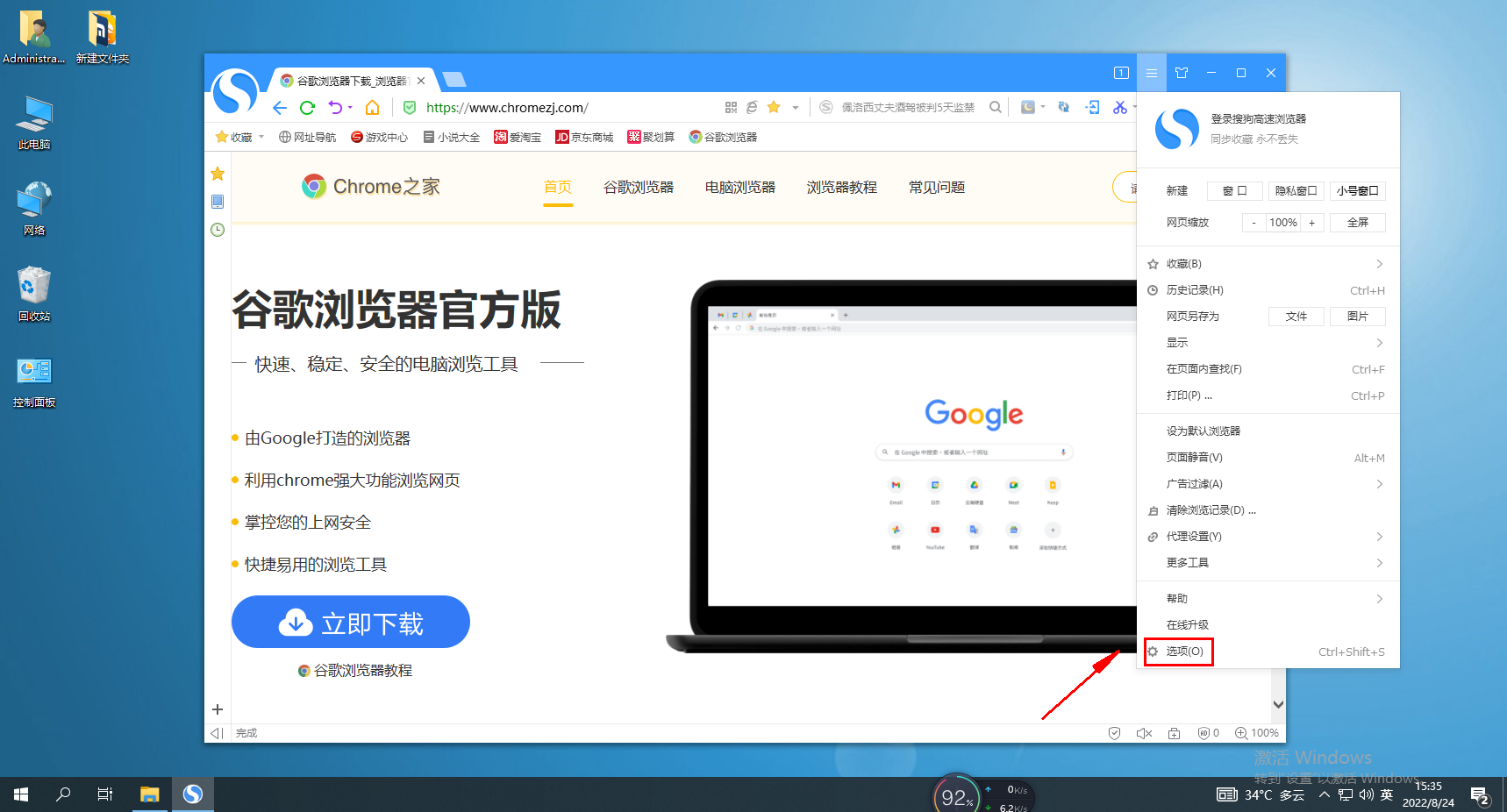
Task: Save page as 文件 button
Action: pyautogui.click(x=1296, y=317)
